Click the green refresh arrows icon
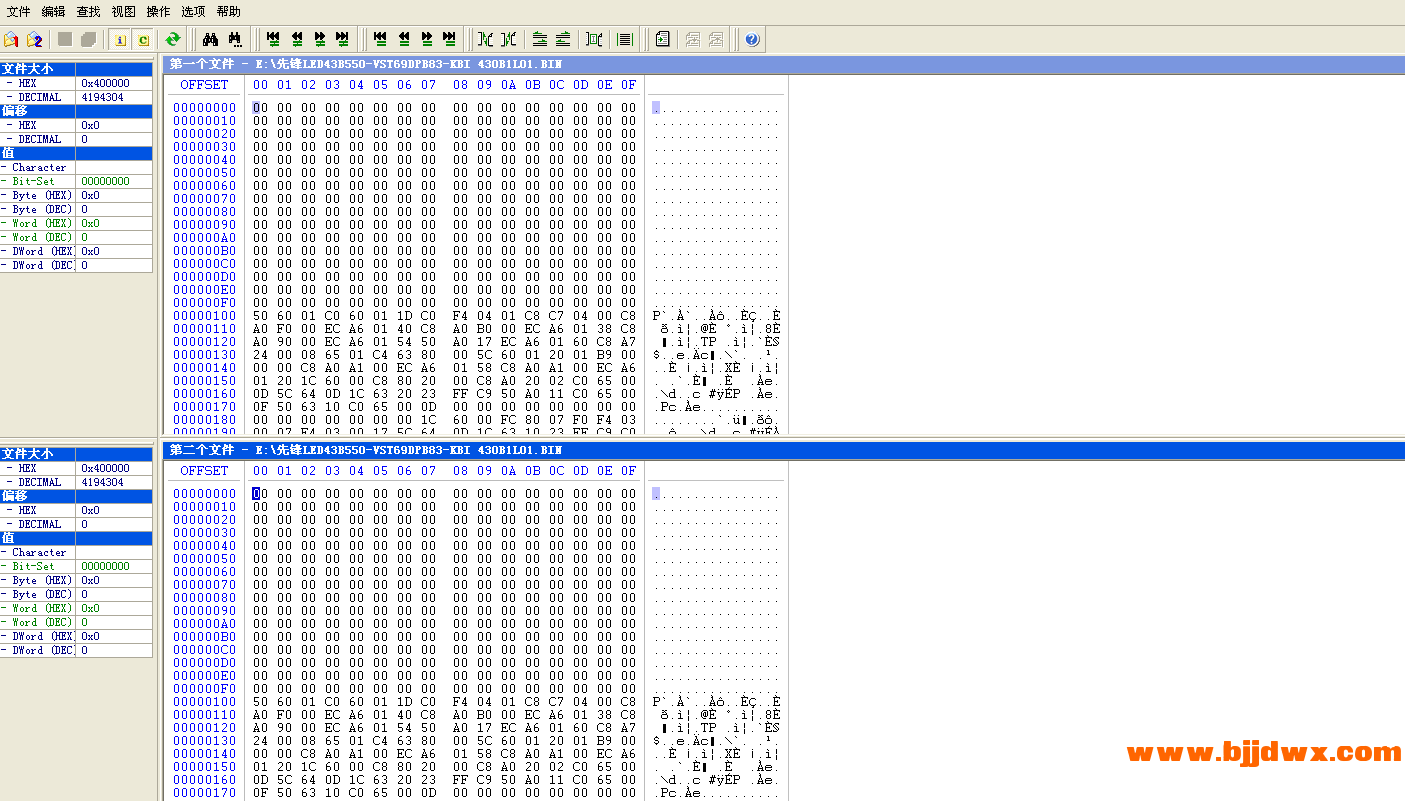 pos(173,39)
